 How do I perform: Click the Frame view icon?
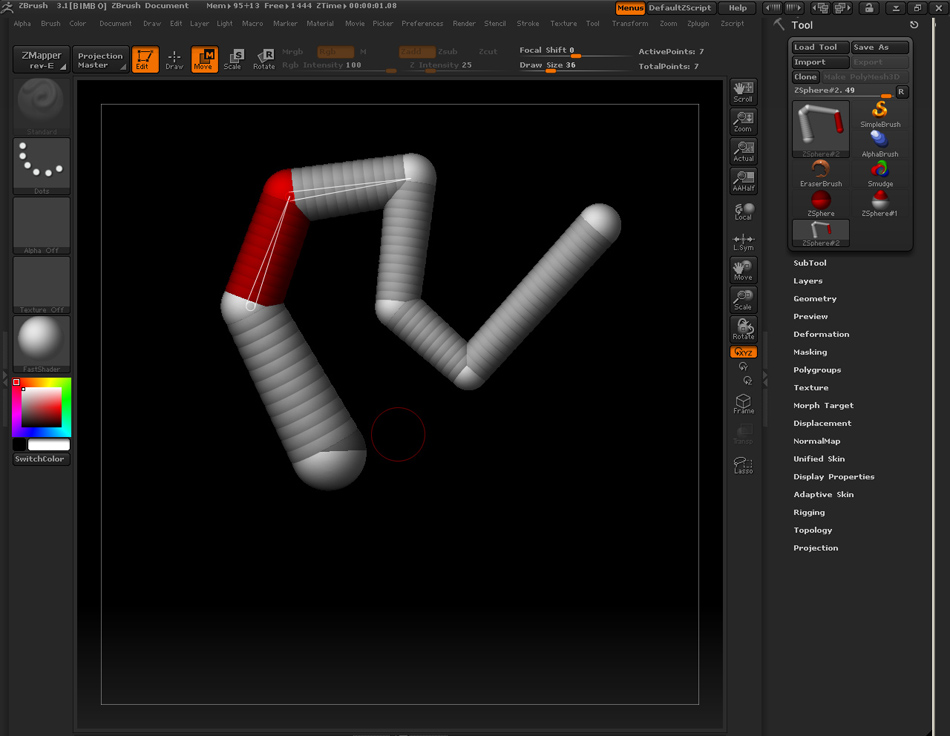tap(743, 404)
